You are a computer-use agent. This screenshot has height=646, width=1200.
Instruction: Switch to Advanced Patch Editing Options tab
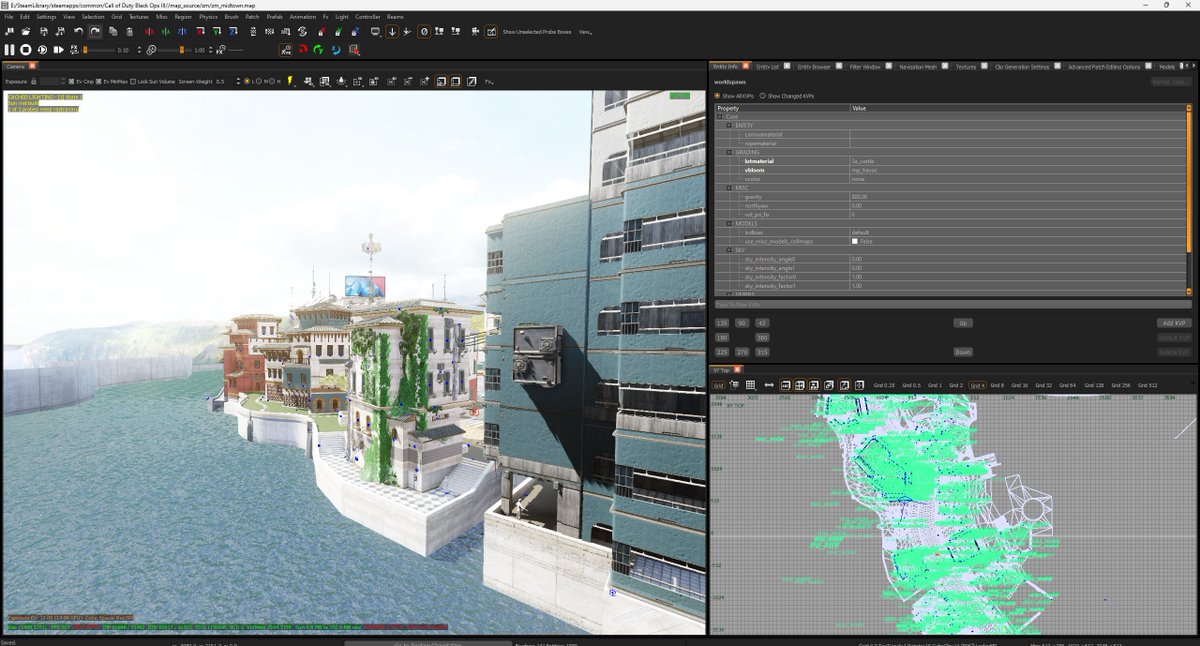click(1104, 67)
